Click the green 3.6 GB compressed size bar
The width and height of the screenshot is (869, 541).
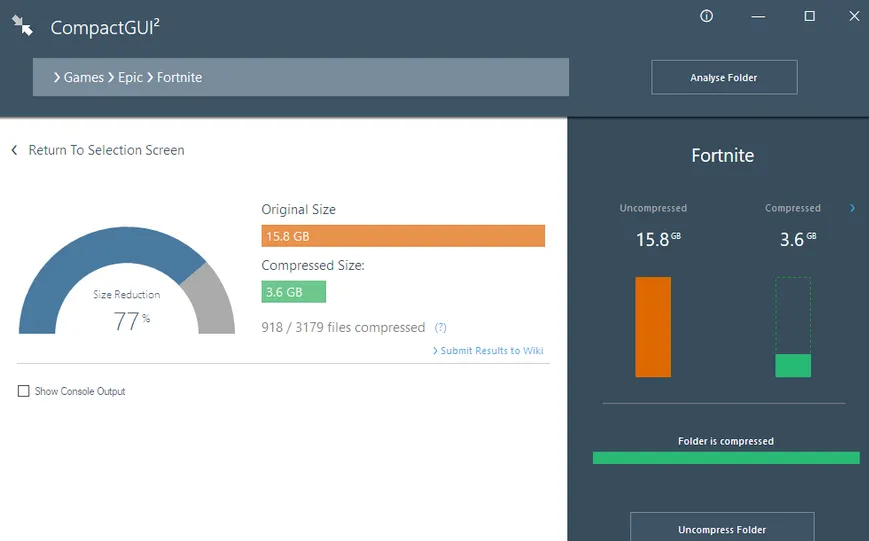coord(293,292)
